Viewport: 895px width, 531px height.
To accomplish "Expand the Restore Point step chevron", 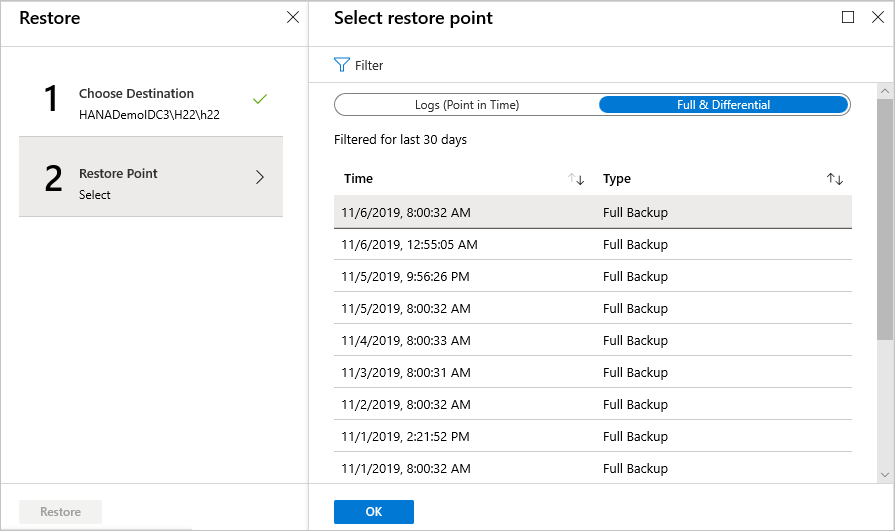I will coord(260,177).
